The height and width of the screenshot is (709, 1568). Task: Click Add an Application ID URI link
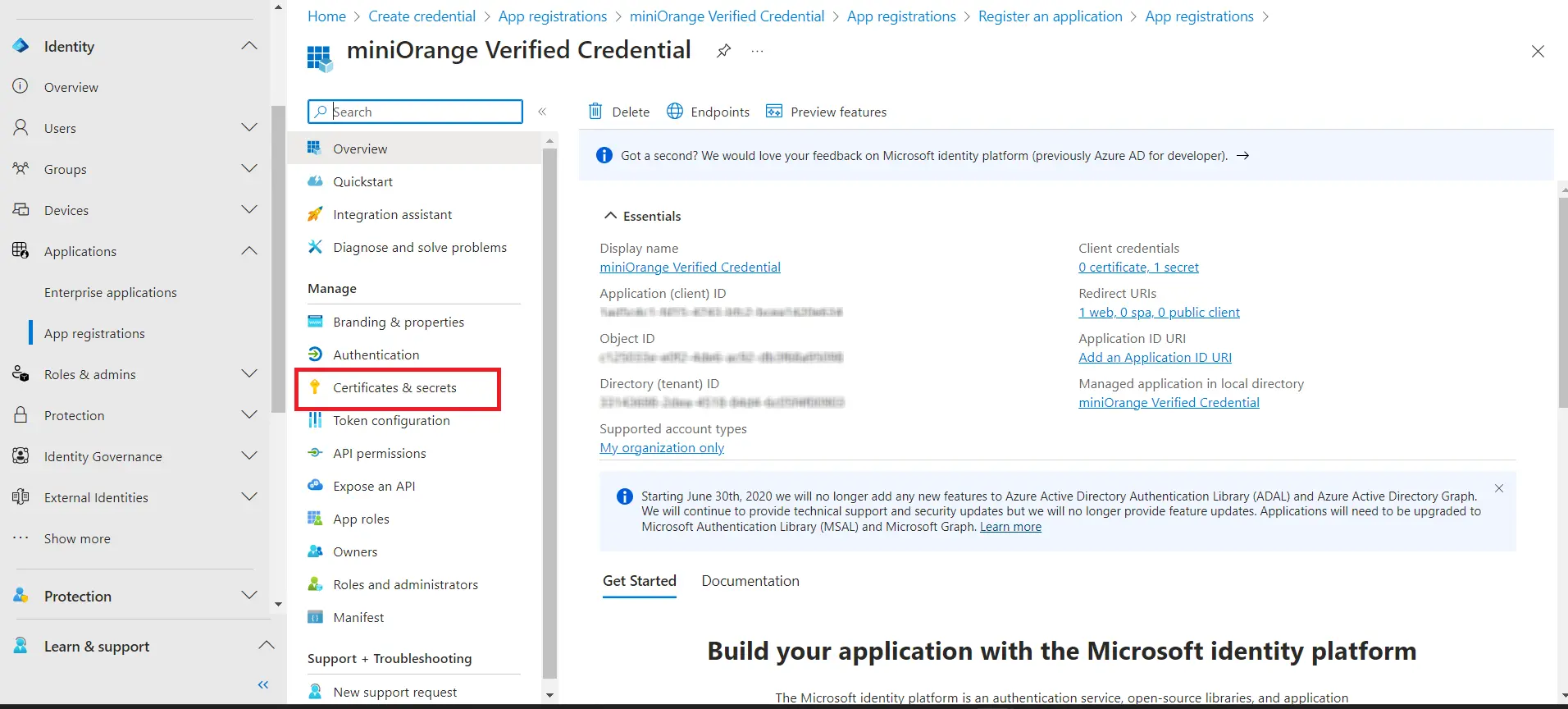coord(1155,358)
